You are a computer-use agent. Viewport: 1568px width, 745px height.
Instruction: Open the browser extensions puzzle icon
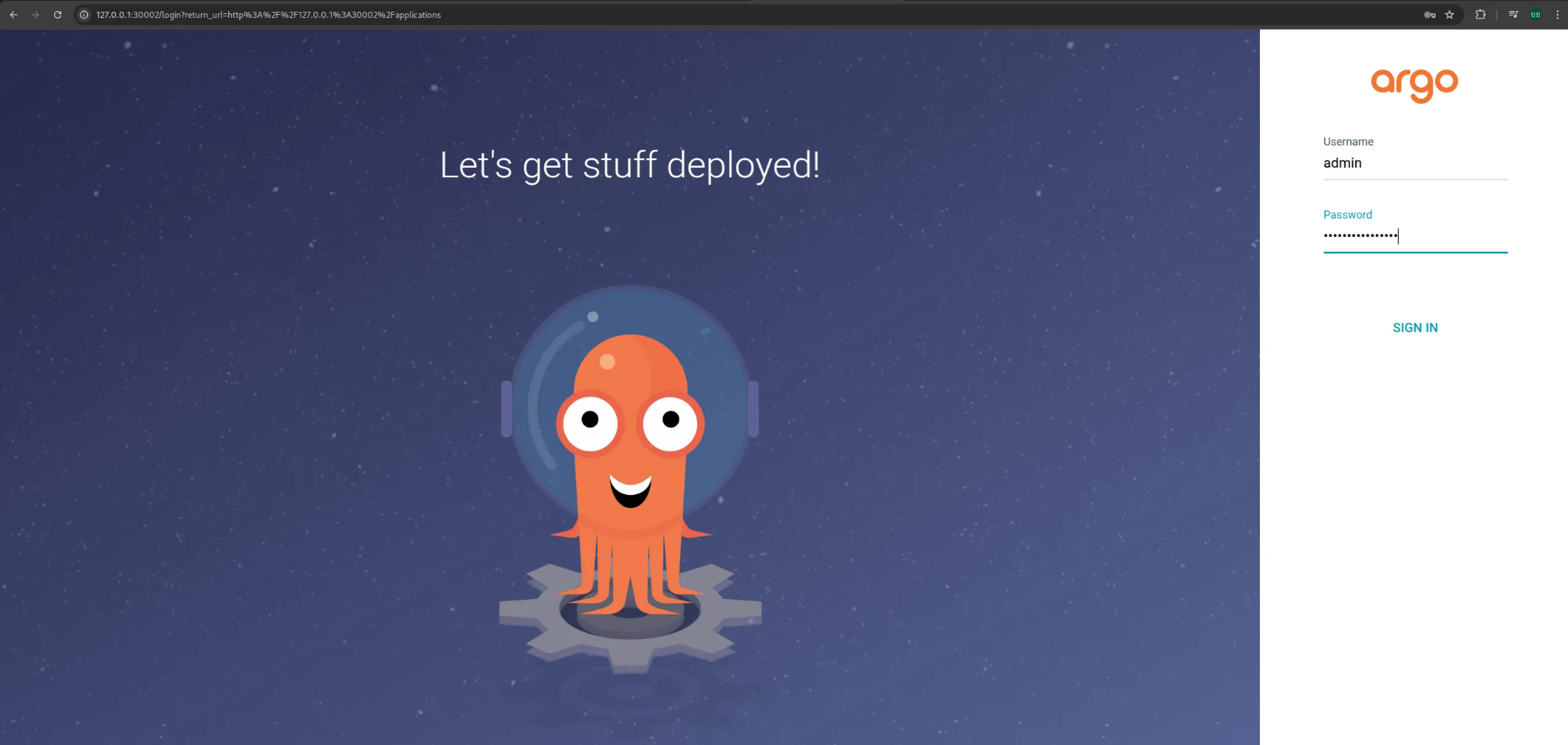click(1480, 15)
